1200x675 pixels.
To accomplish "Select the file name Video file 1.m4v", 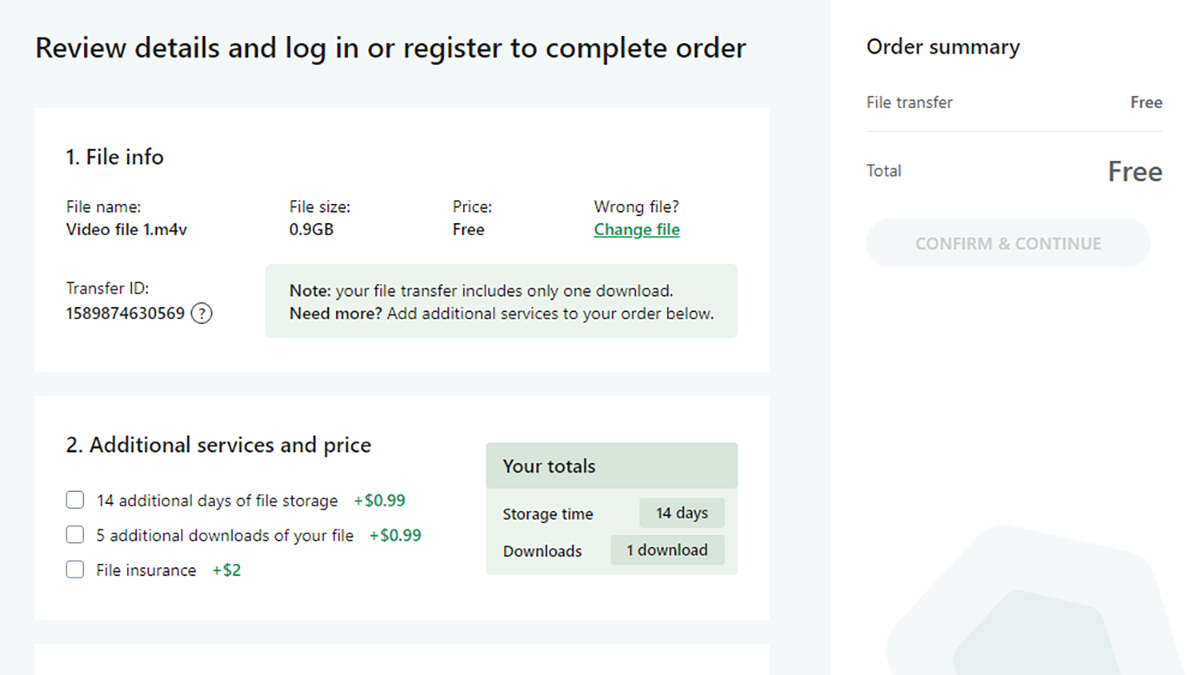I will 126,230.
